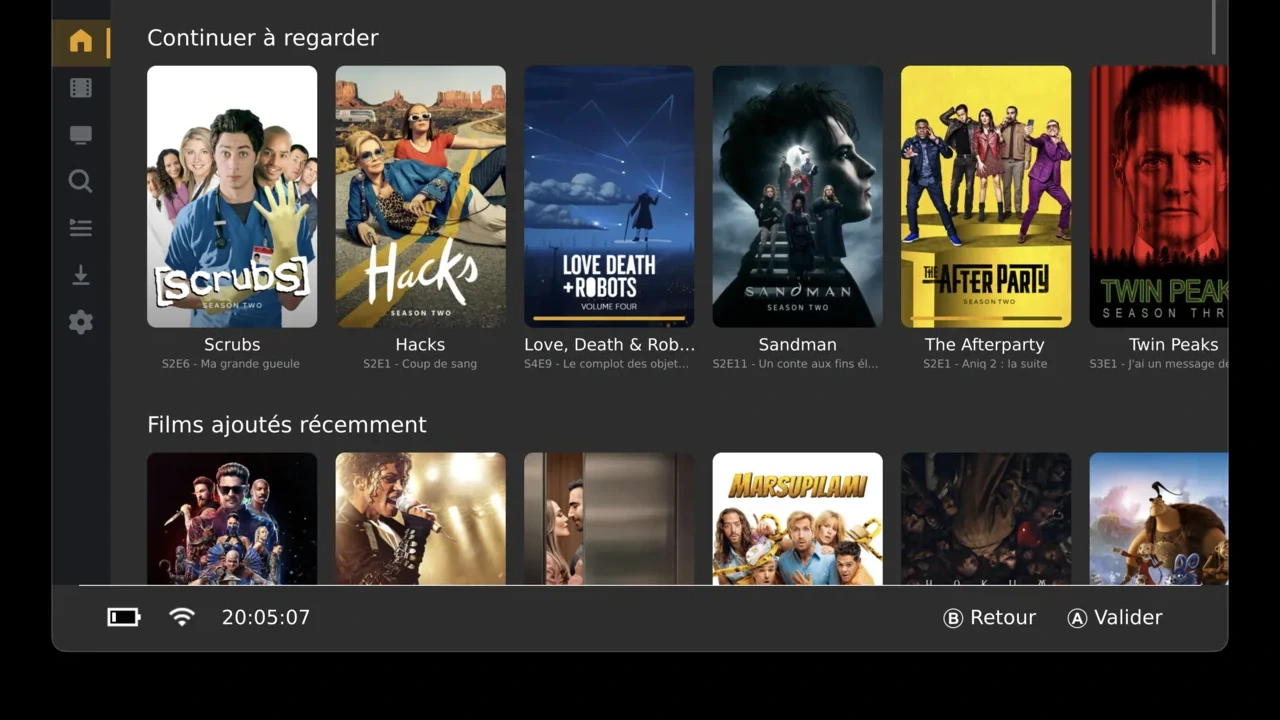Select the A Valider button
The image size is (1280, 720).
(x=1115, y=618)
